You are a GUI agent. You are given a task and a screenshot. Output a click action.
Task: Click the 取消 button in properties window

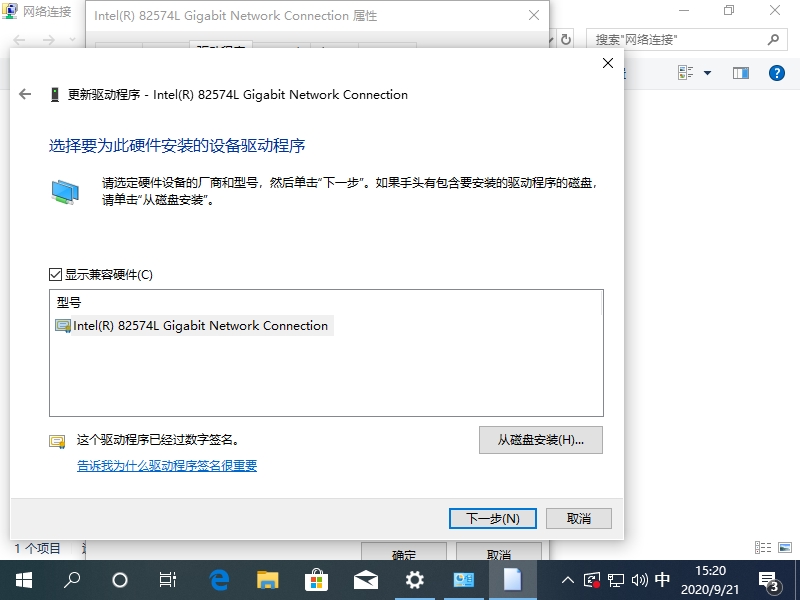point(498,552)
